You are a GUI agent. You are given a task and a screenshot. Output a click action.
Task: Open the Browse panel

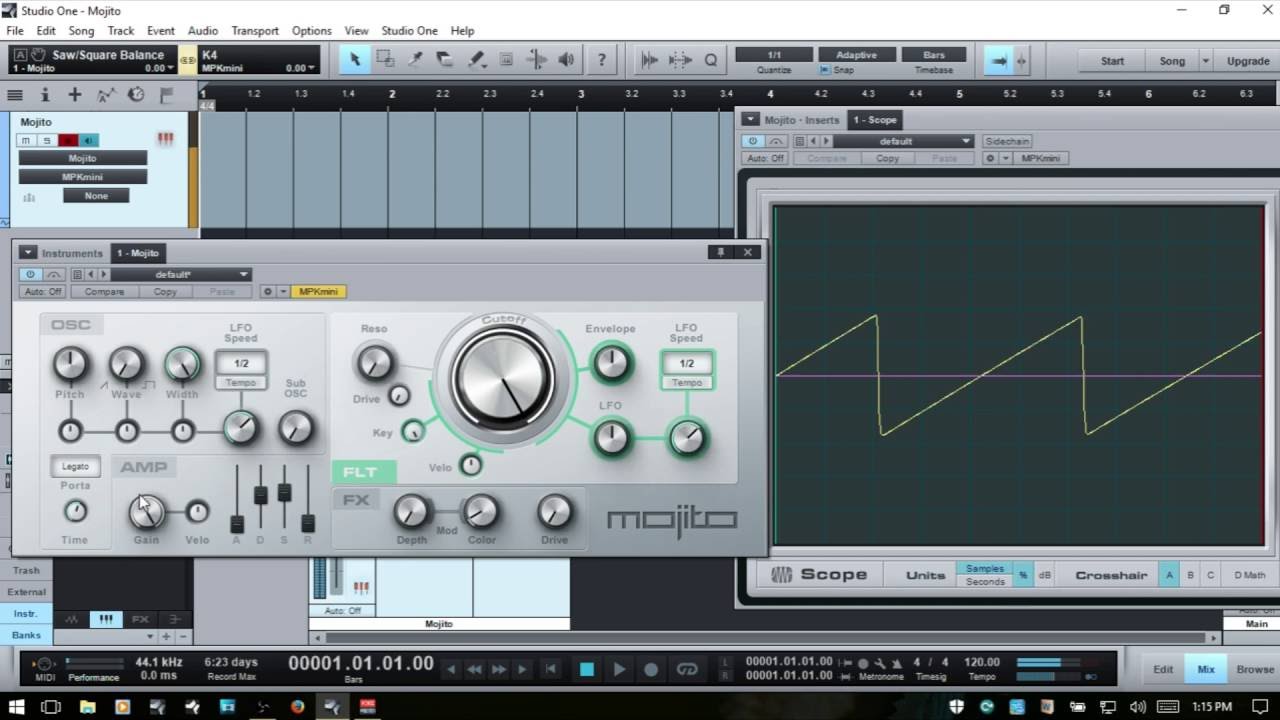click(x=1255, y=669)
